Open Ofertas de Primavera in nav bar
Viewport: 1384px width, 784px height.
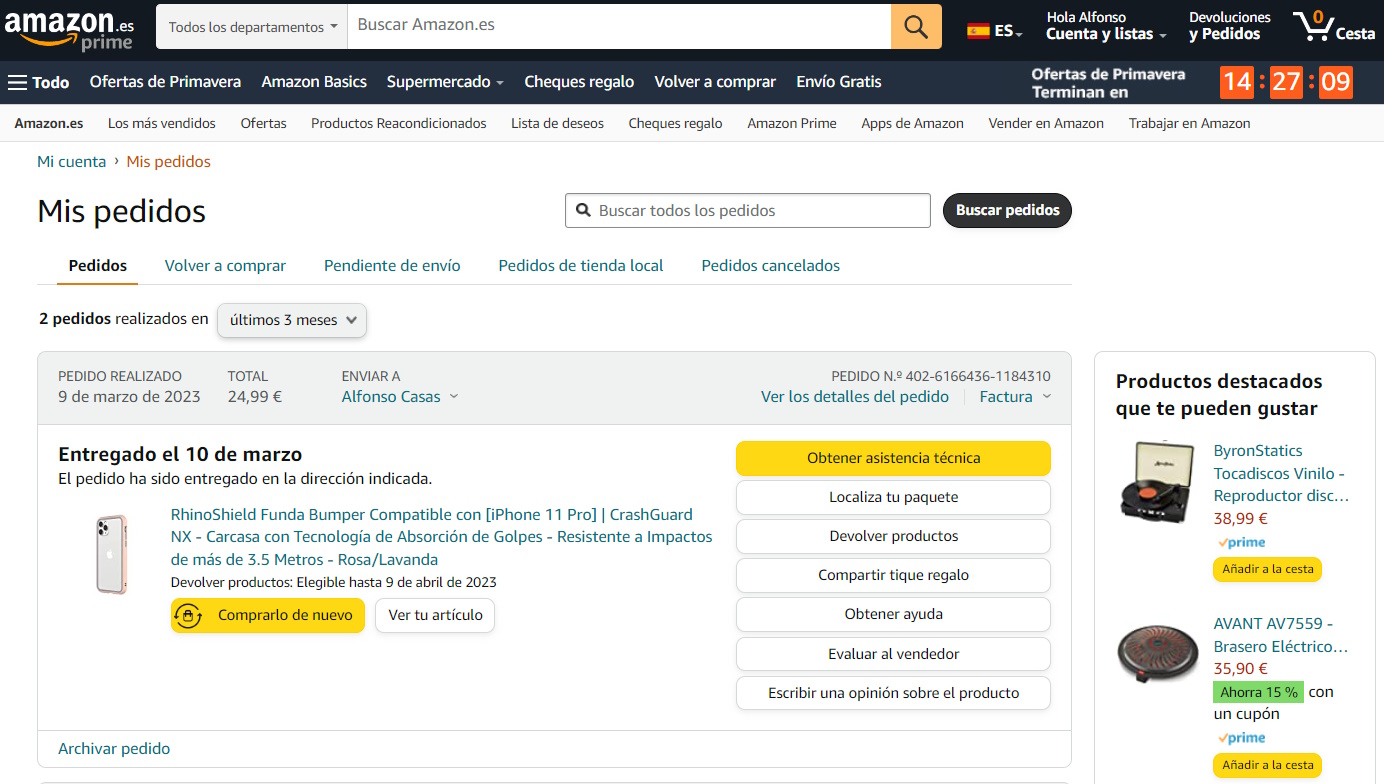click(165, 82)
